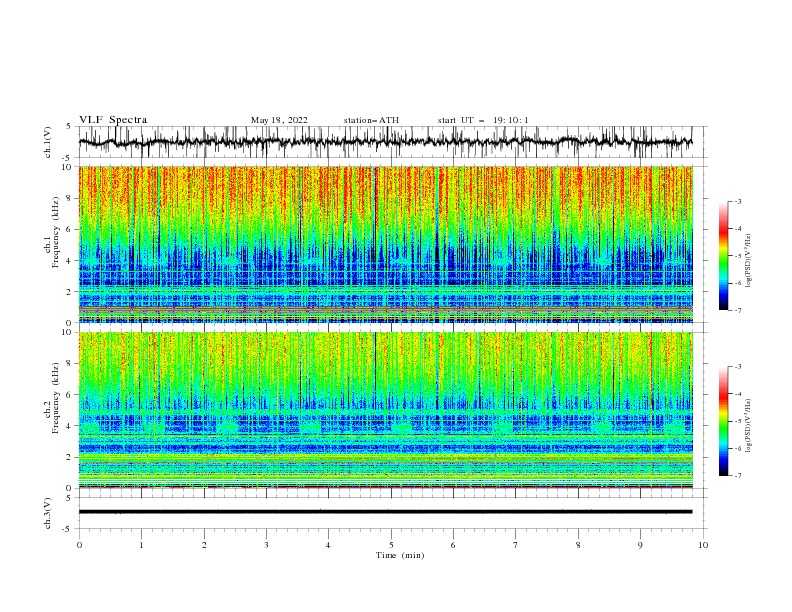Click the upper colorbar "log(PSD)(V²/Hz)" label
The image size is (792, 612).
point(749,261)
